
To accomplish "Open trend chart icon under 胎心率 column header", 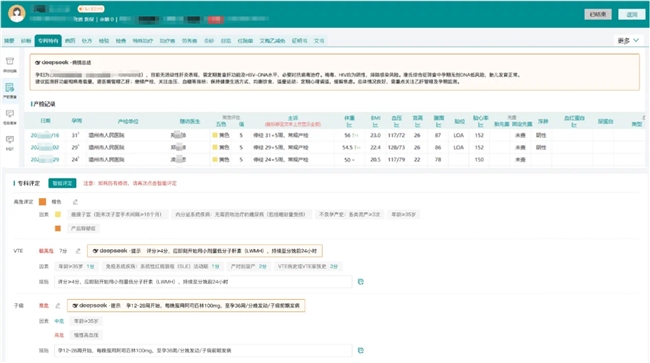I will click(x=480, y=125).
